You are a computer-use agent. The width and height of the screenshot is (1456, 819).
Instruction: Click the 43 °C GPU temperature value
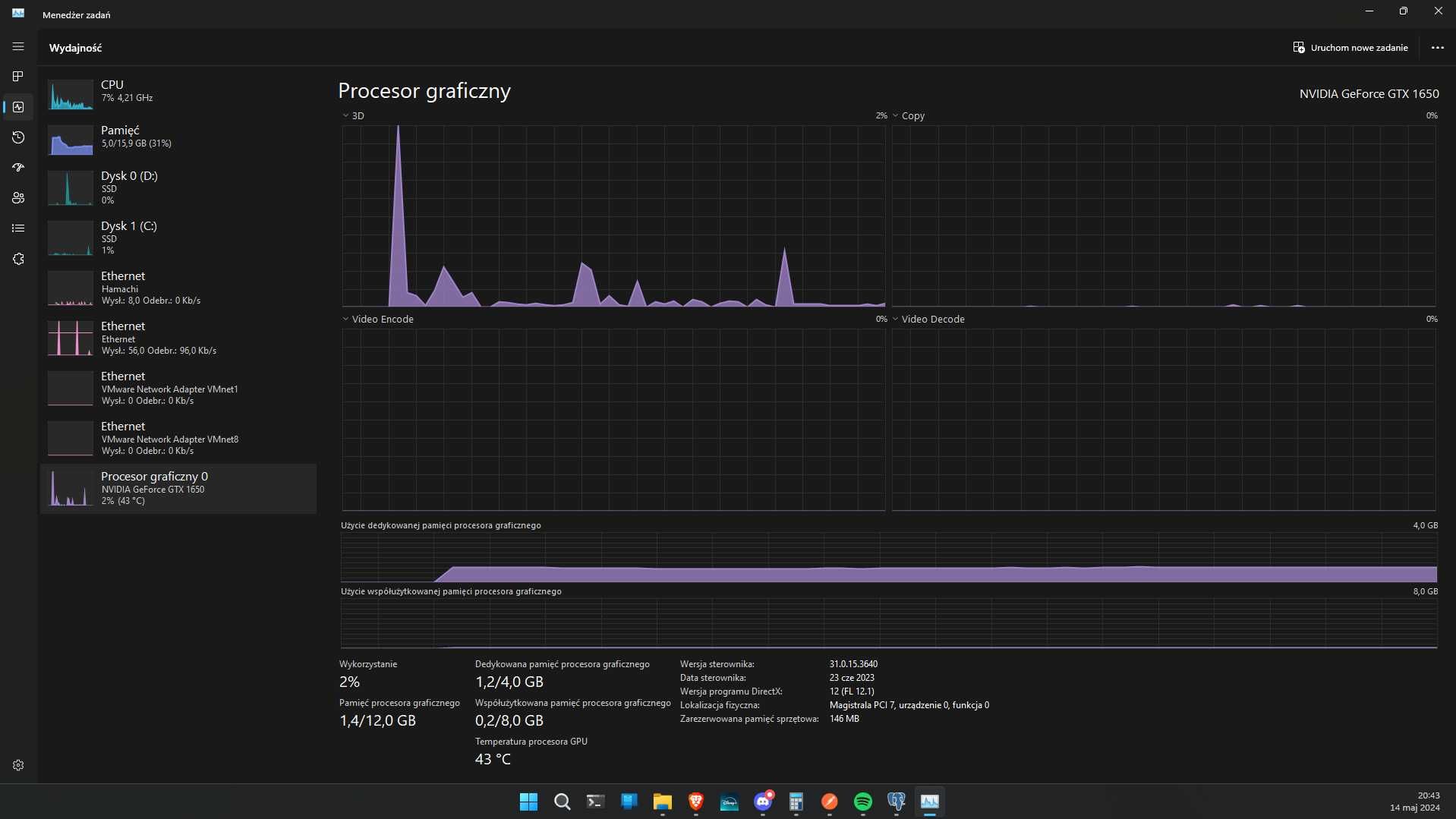[493, 759]
